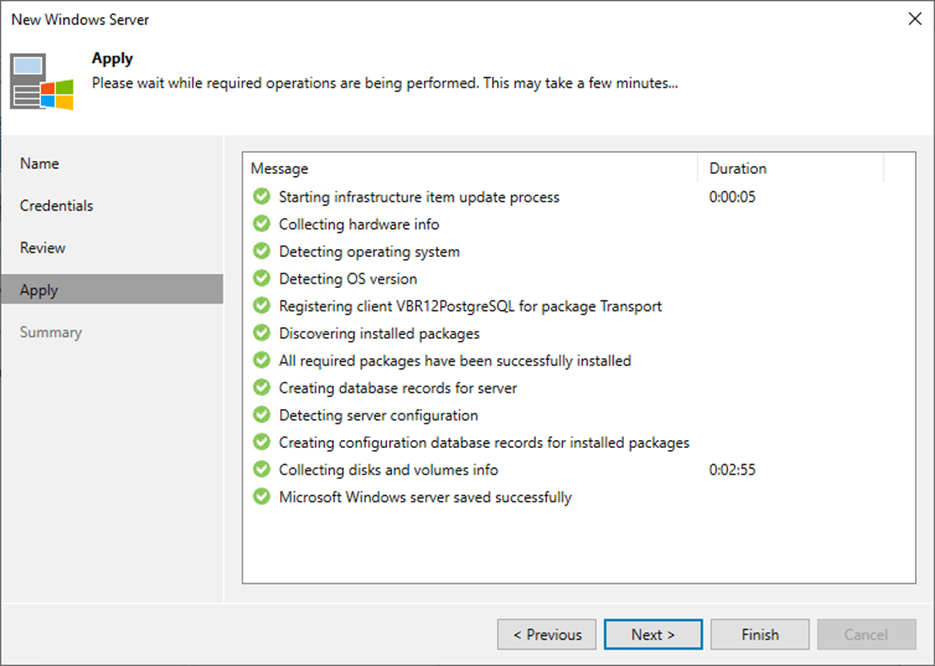Close the New Windows Server dialog

[x=913, y=19]
